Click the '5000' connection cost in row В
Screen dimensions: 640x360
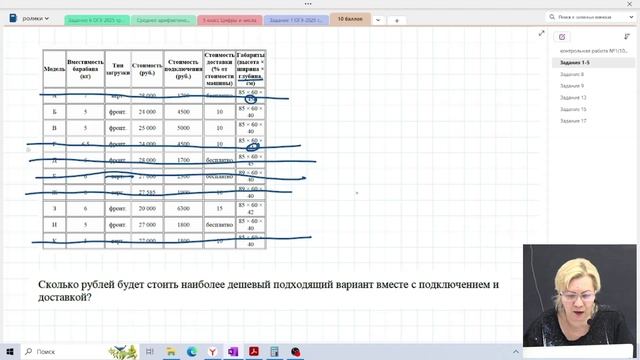click(x=183, y=128)
